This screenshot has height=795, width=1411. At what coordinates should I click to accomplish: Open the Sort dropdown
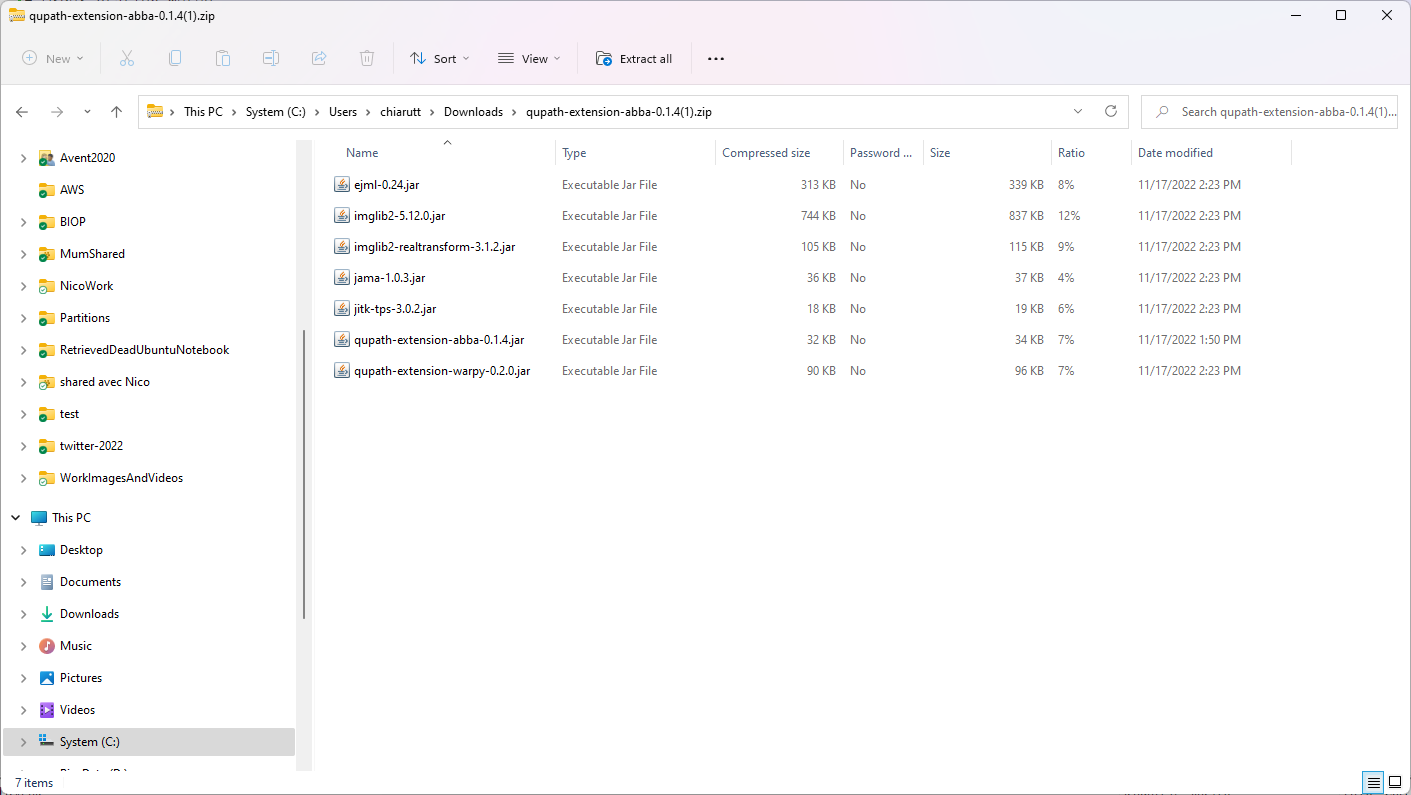pos(439,58)
